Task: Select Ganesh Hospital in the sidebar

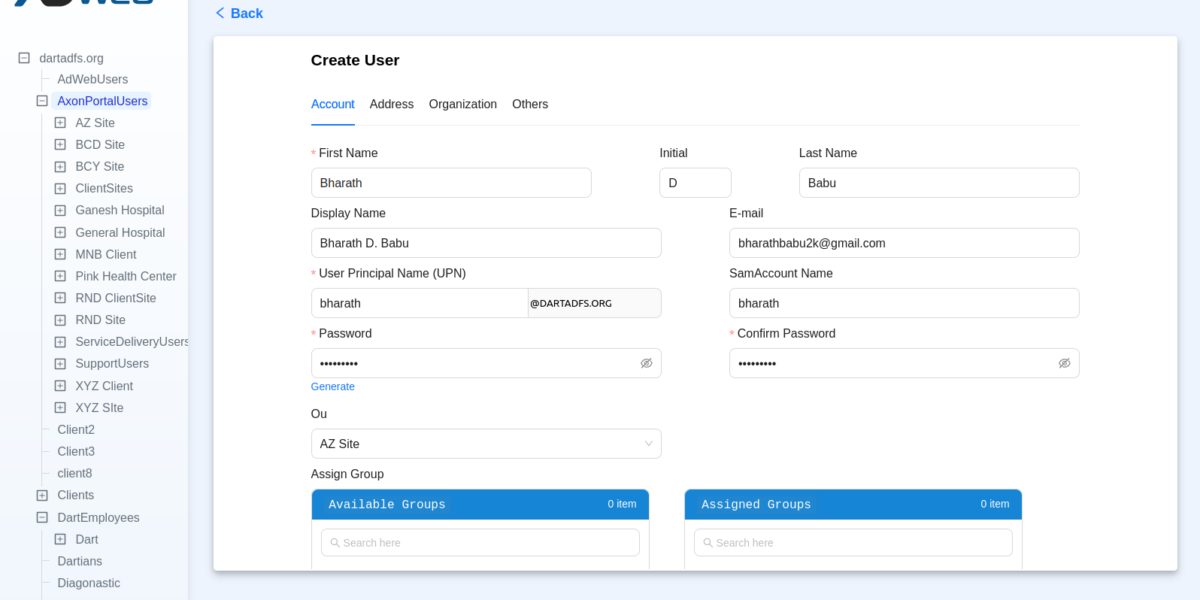Action: tap(119, 210)
